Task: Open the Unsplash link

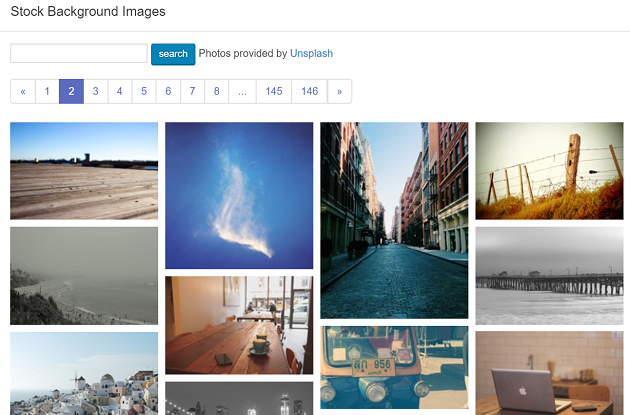Action: (x=311, y=53)
